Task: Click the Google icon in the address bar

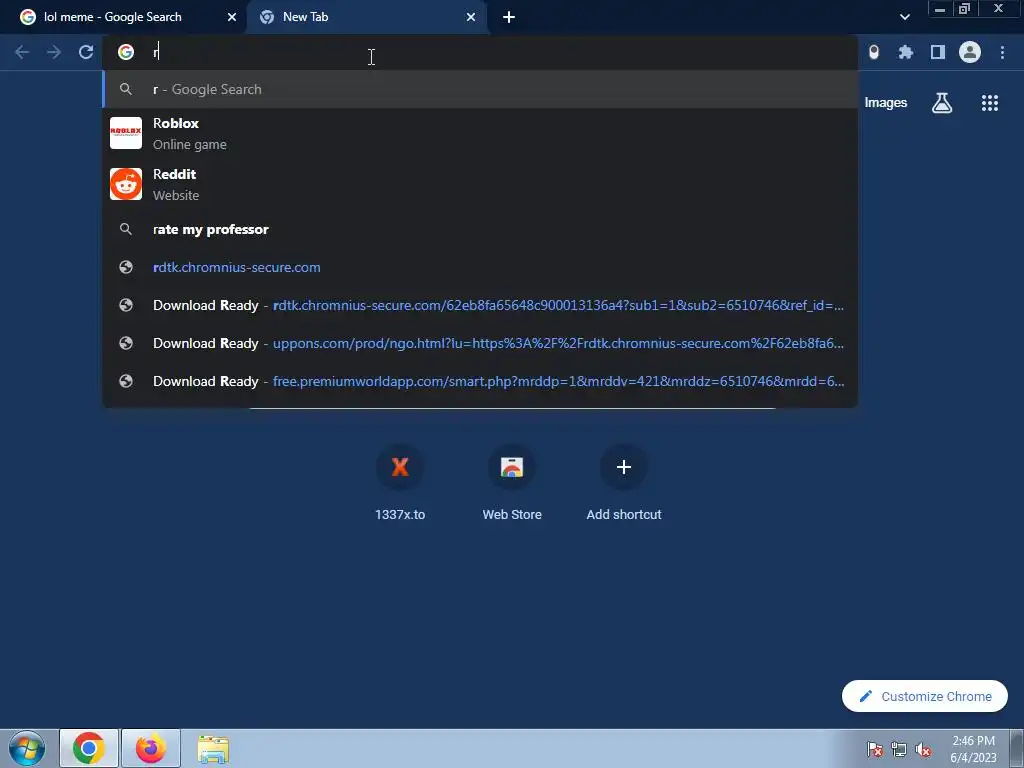Action: pos(126,52)
